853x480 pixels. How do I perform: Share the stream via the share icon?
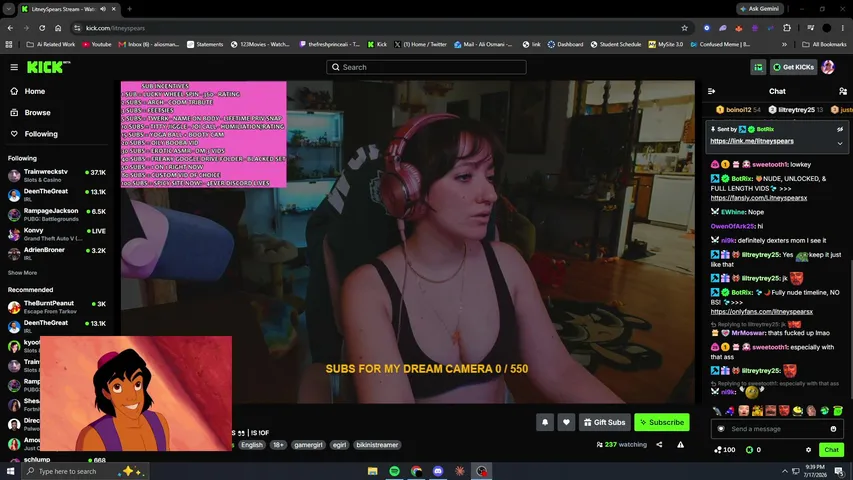tap(659, 445)
